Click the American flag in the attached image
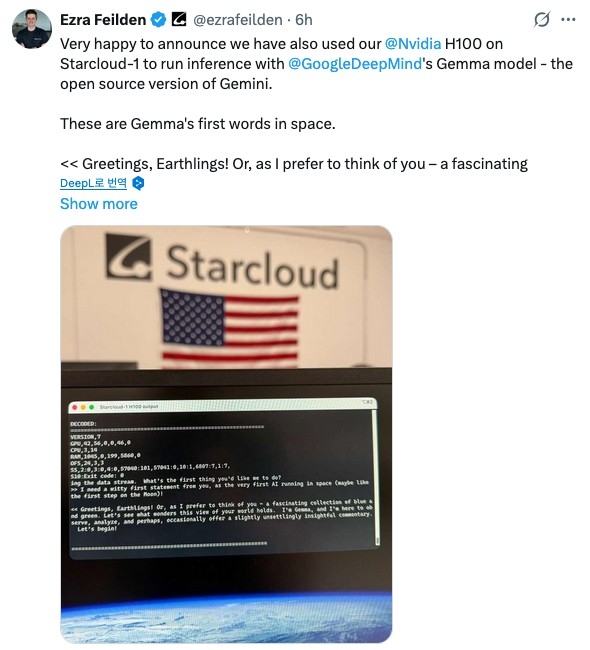The width and height of the screenshot is (590, 650). click(229, 327)
